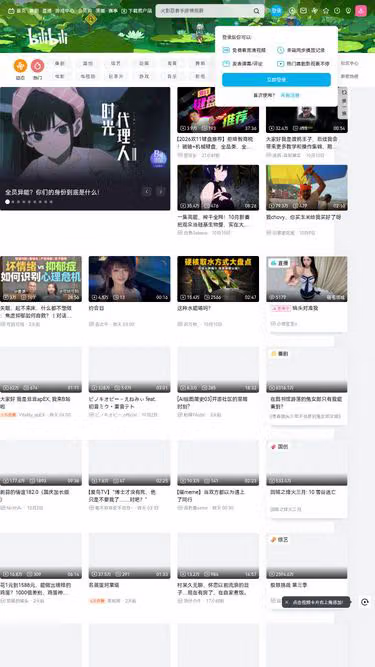Select the 国创 channel category
Image resolution: width=375 pixels, height=667 pixels.
pos(88,63)
